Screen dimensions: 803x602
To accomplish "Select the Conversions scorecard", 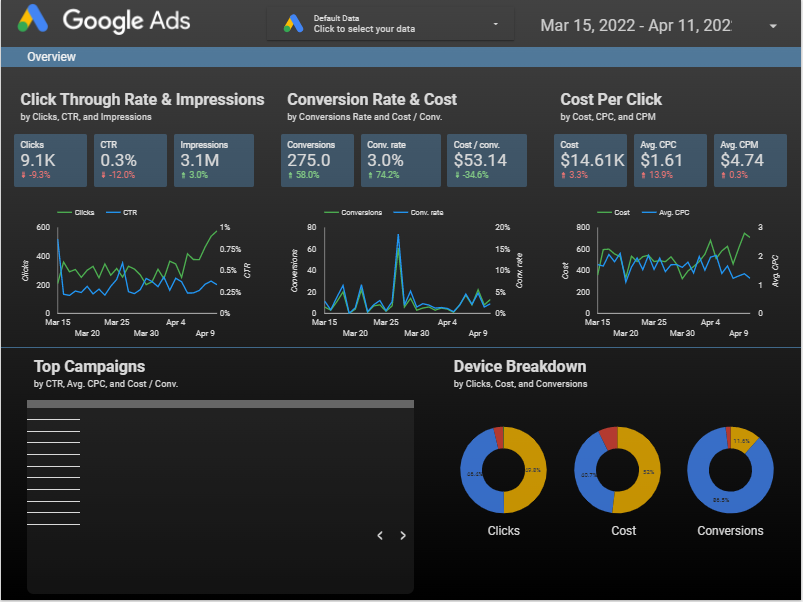I will pyautogui.click(x=317, y=160).
